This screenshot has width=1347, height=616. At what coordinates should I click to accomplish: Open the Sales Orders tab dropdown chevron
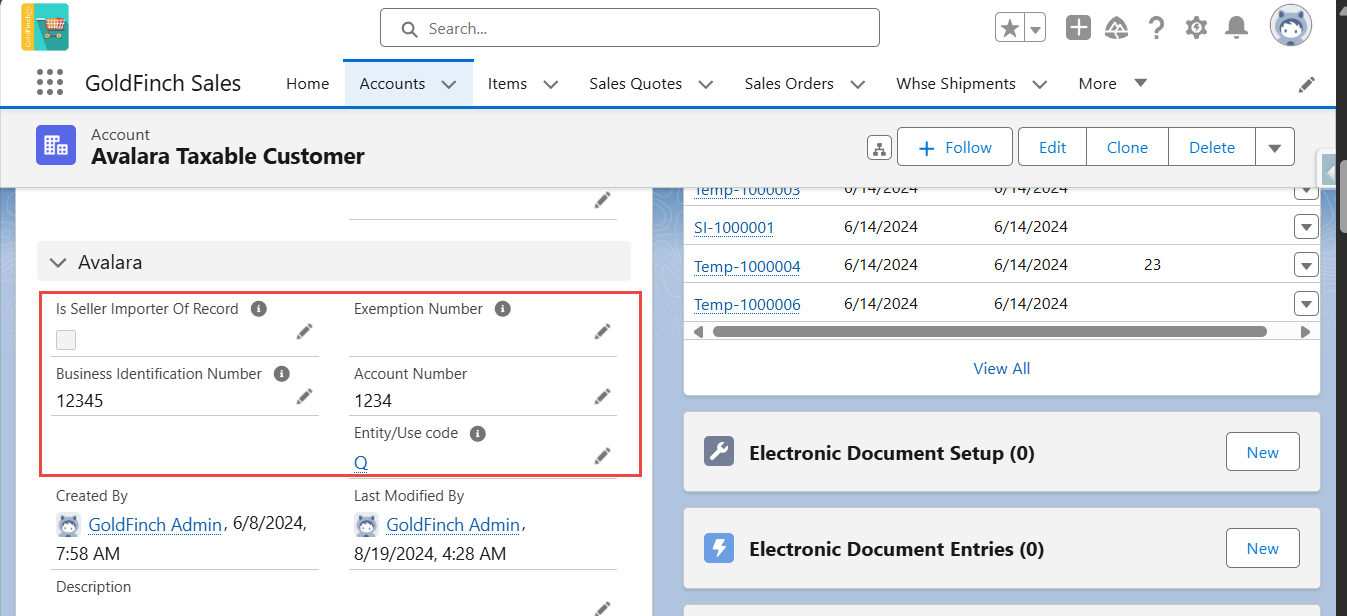(x=857, y=84)
